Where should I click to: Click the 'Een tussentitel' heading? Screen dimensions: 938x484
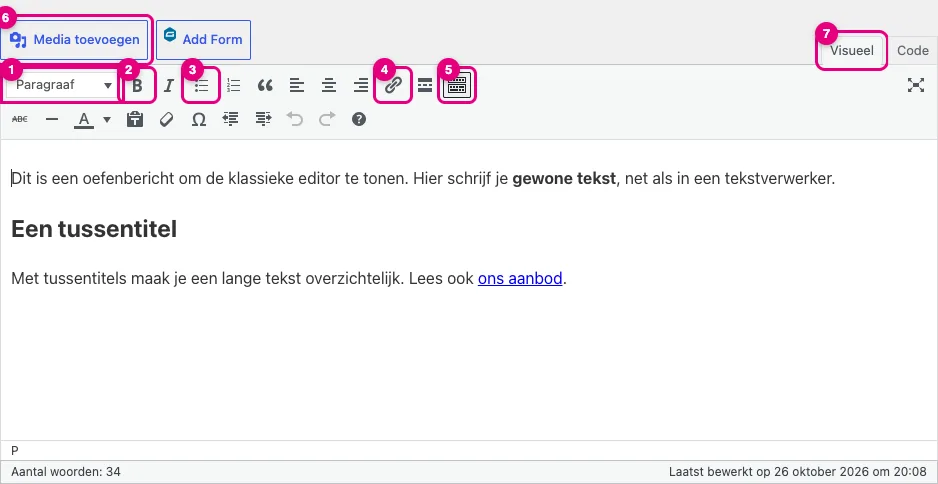[x=94, y=229]
